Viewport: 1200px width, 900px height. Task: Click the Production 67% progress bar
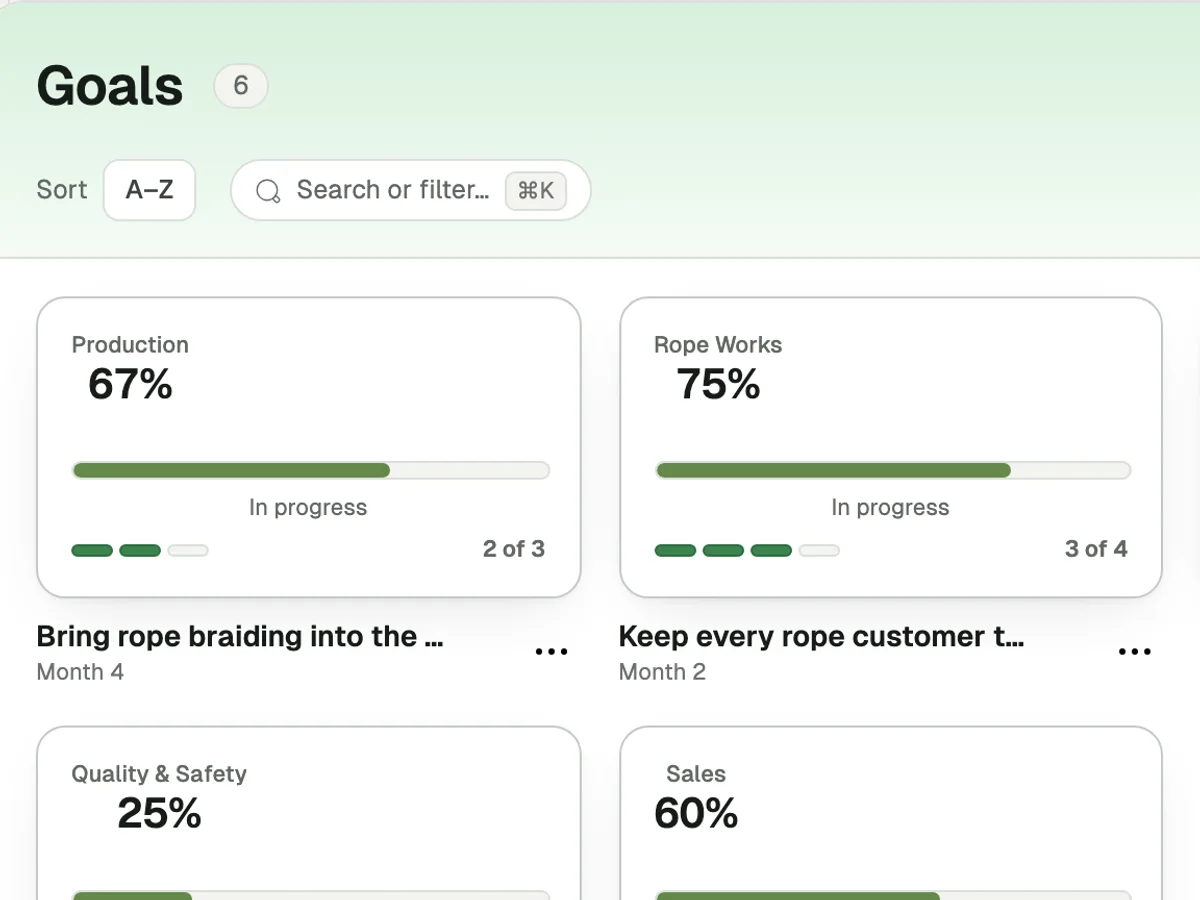(x=311, y=470)
